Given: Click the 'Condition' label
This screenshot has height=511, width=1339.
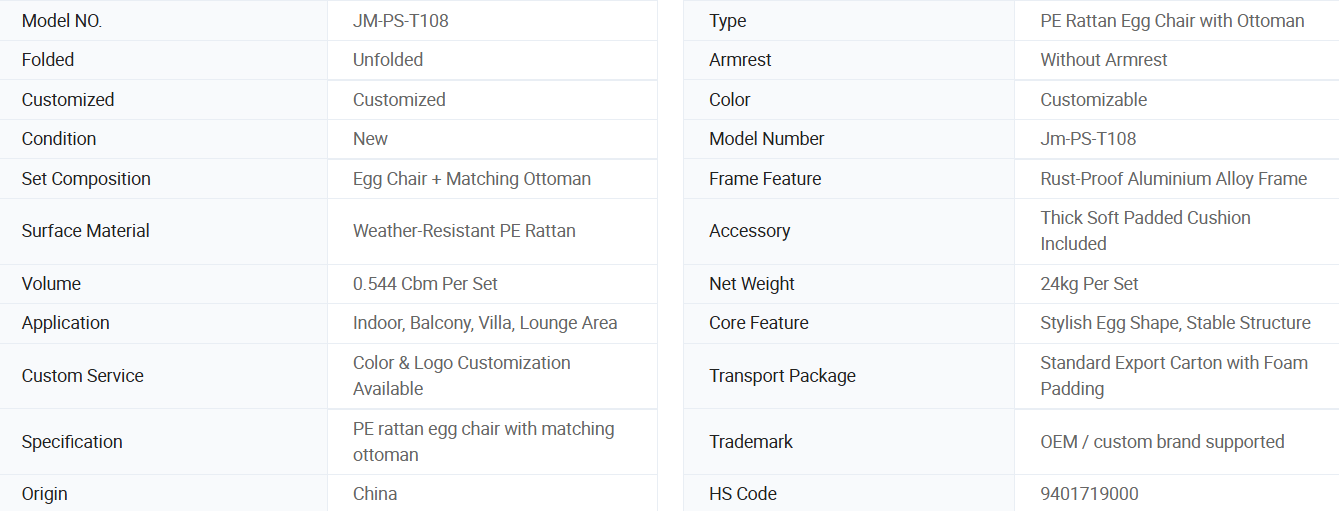Looking at the screenshot, I should point(59,139).
